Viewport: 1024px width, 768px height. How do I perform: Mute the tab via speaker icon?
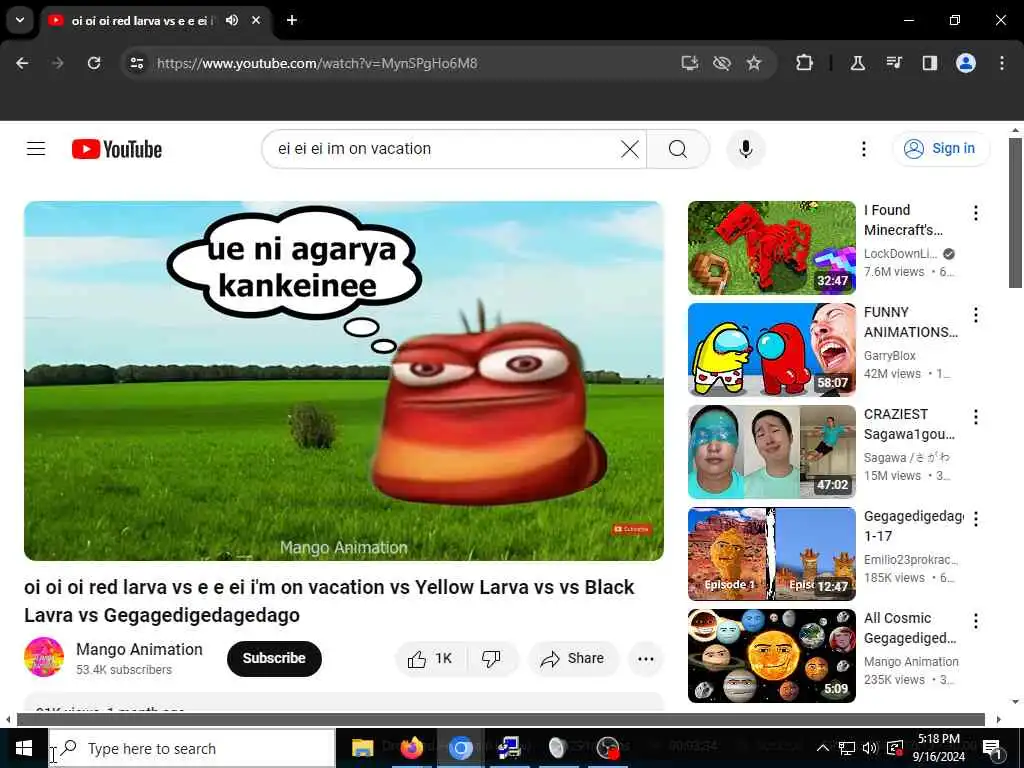pyautogui.click(x=232, y=20)
